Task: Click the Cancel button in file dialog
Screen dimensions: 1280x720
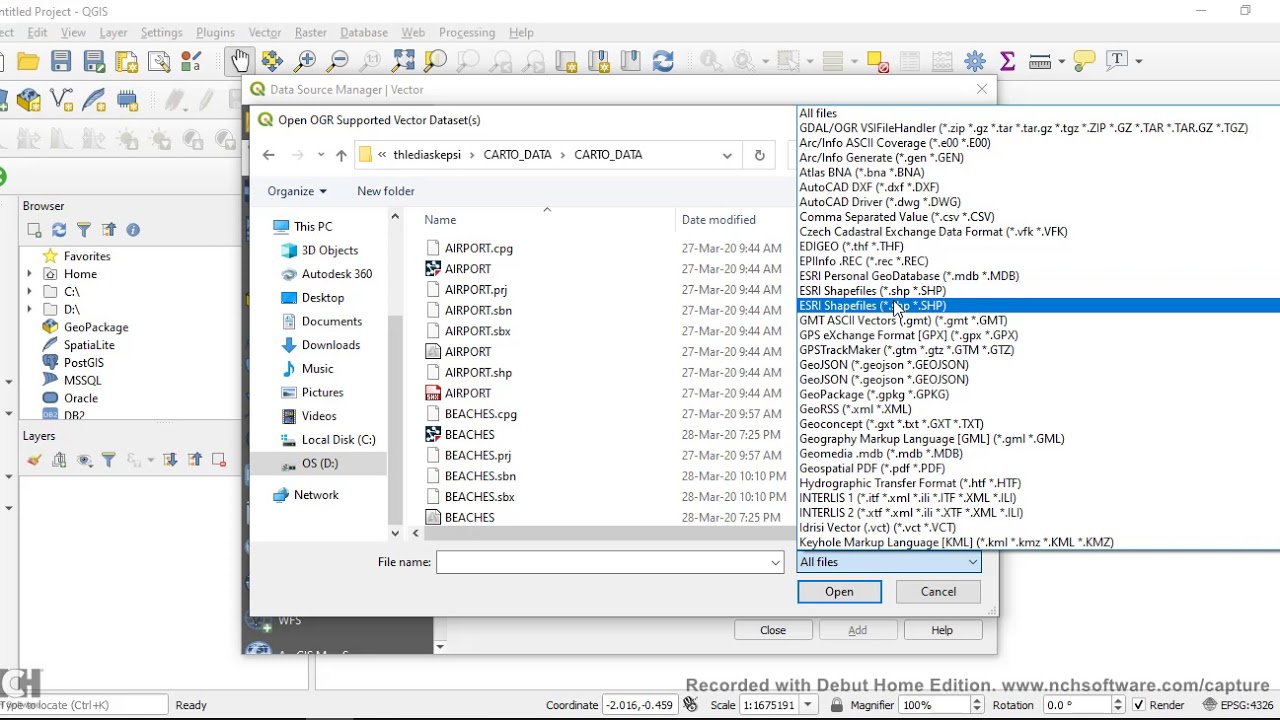Action: tap(938, 592)
